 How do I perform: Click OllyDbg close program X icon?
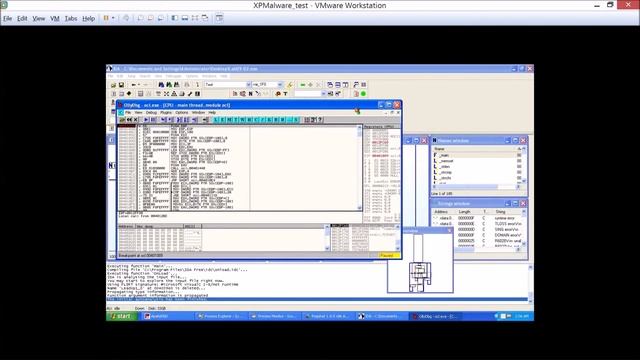tap(136, 120)
